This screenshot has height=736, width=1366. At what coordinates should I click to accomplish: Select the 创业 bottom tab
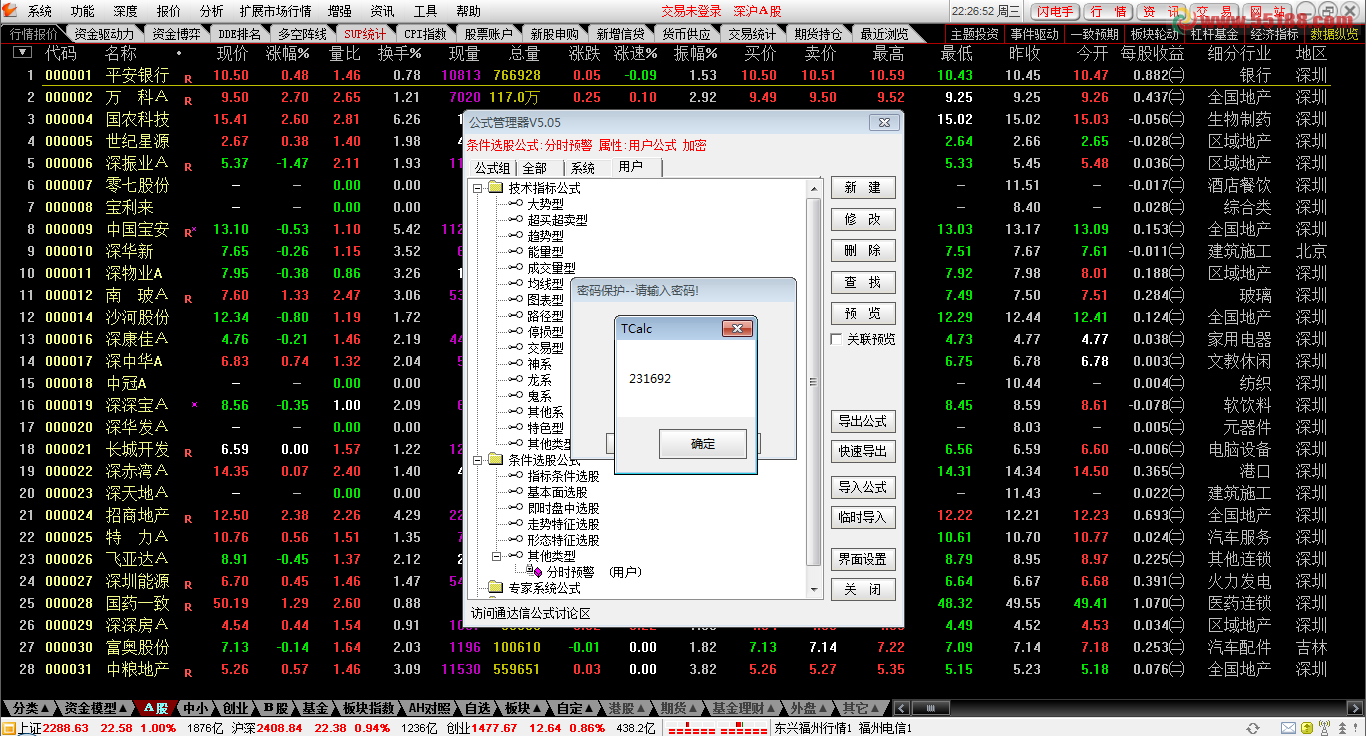click(x=235, y=708)
